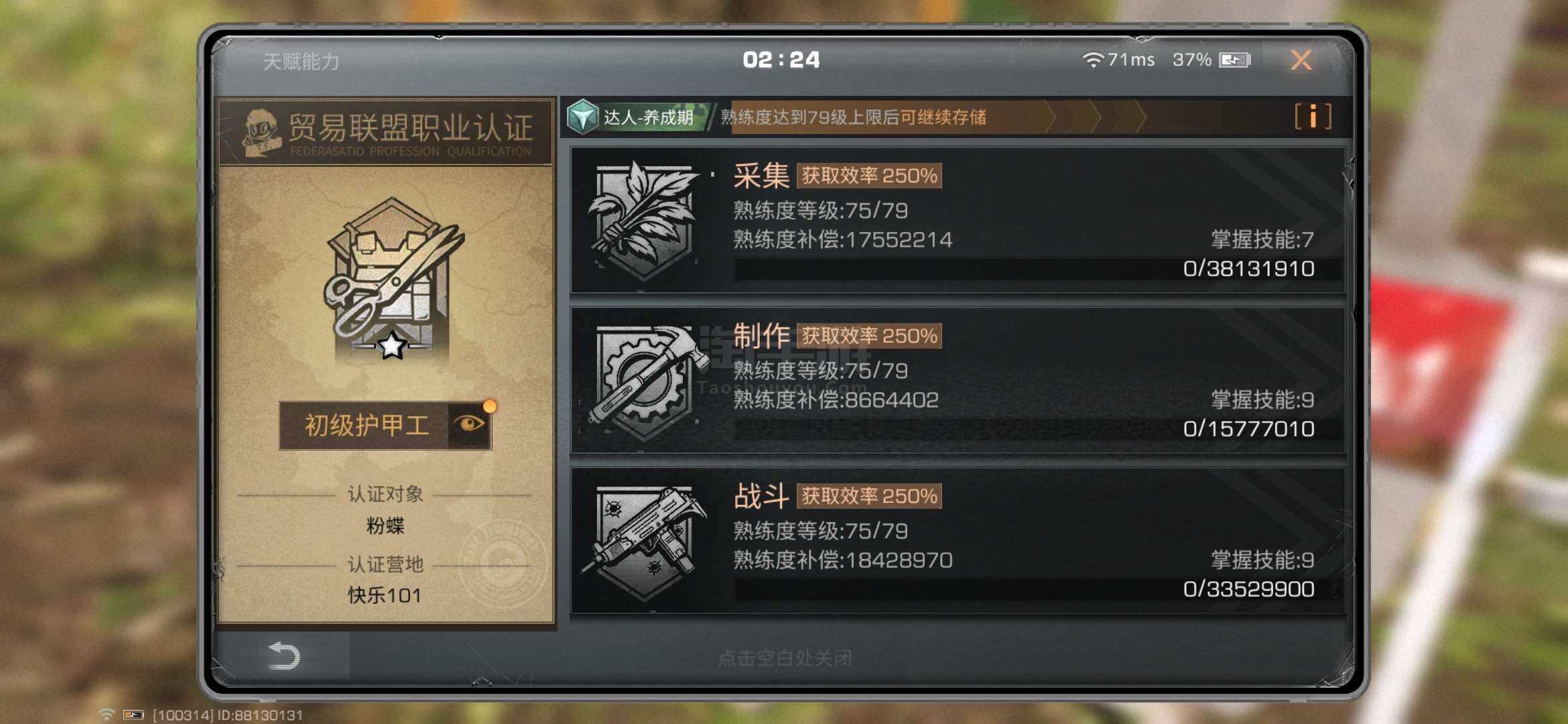Open the 战斗 proficiency row
1568x724 pixels.
tap(958, 541)
